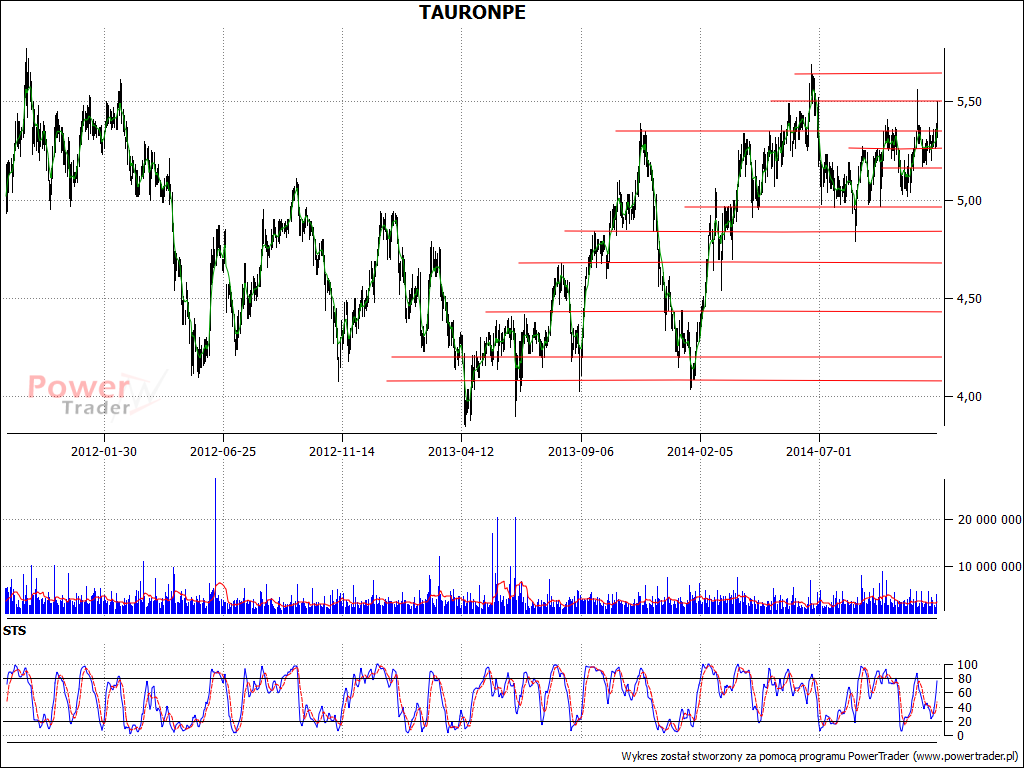Screen dimensions: 1024x768
Task: Click the STS indicator label
Action: [14, 631]
